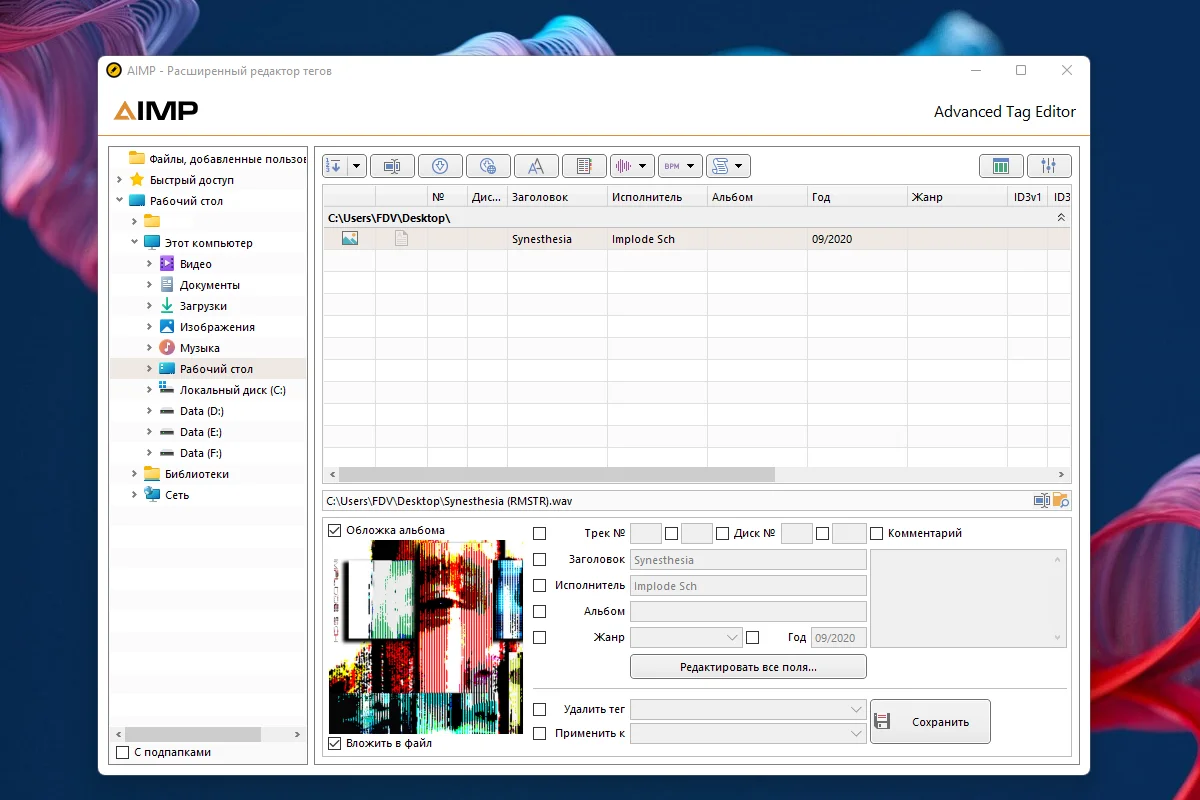1200x800 pixels.
Task: Open the scroll-shaped lyrics toolbar dropdown
Action: coord(728,166)
